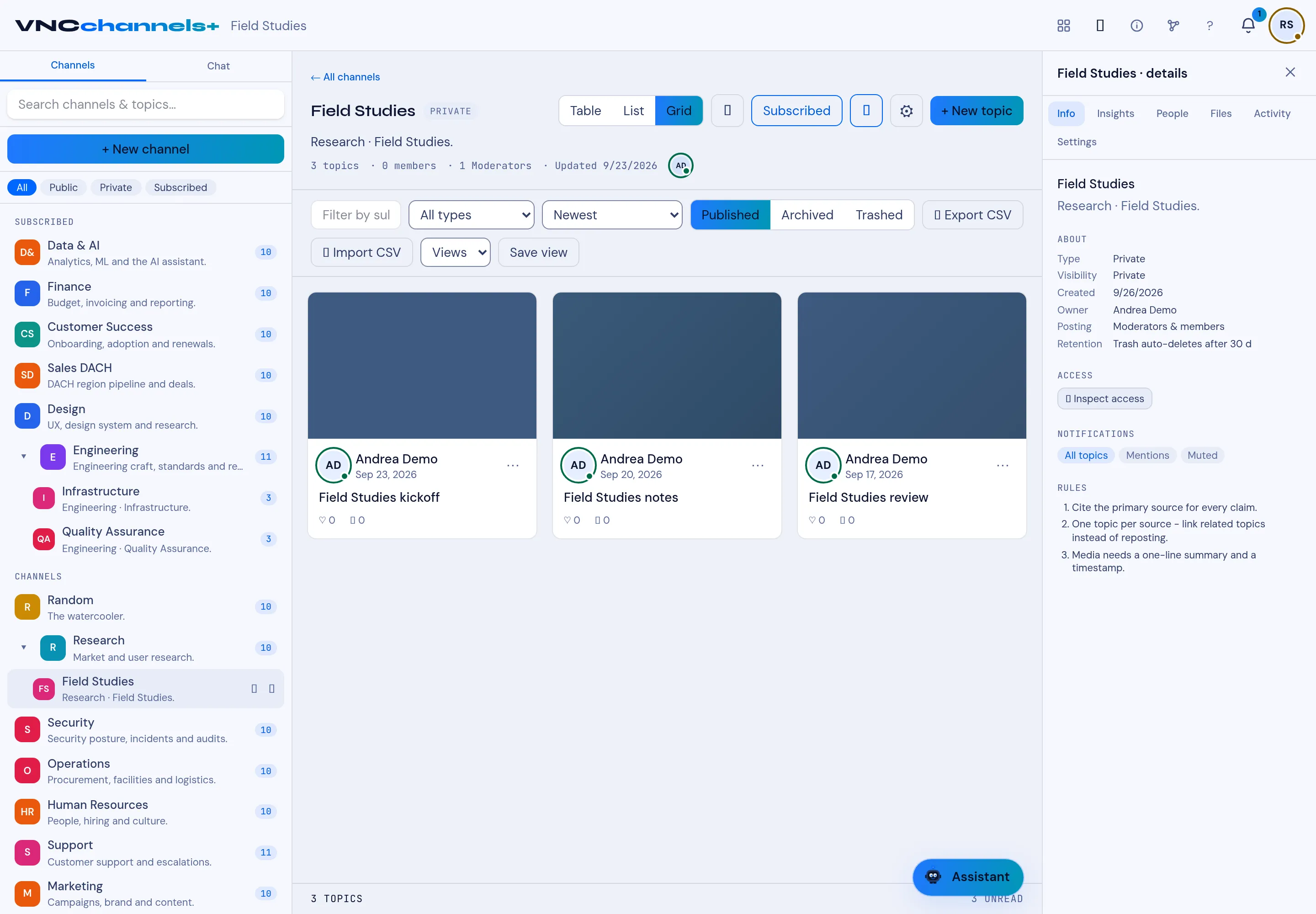
Task: Switch to the Channels tab
Action: click(x=73, y=65)
